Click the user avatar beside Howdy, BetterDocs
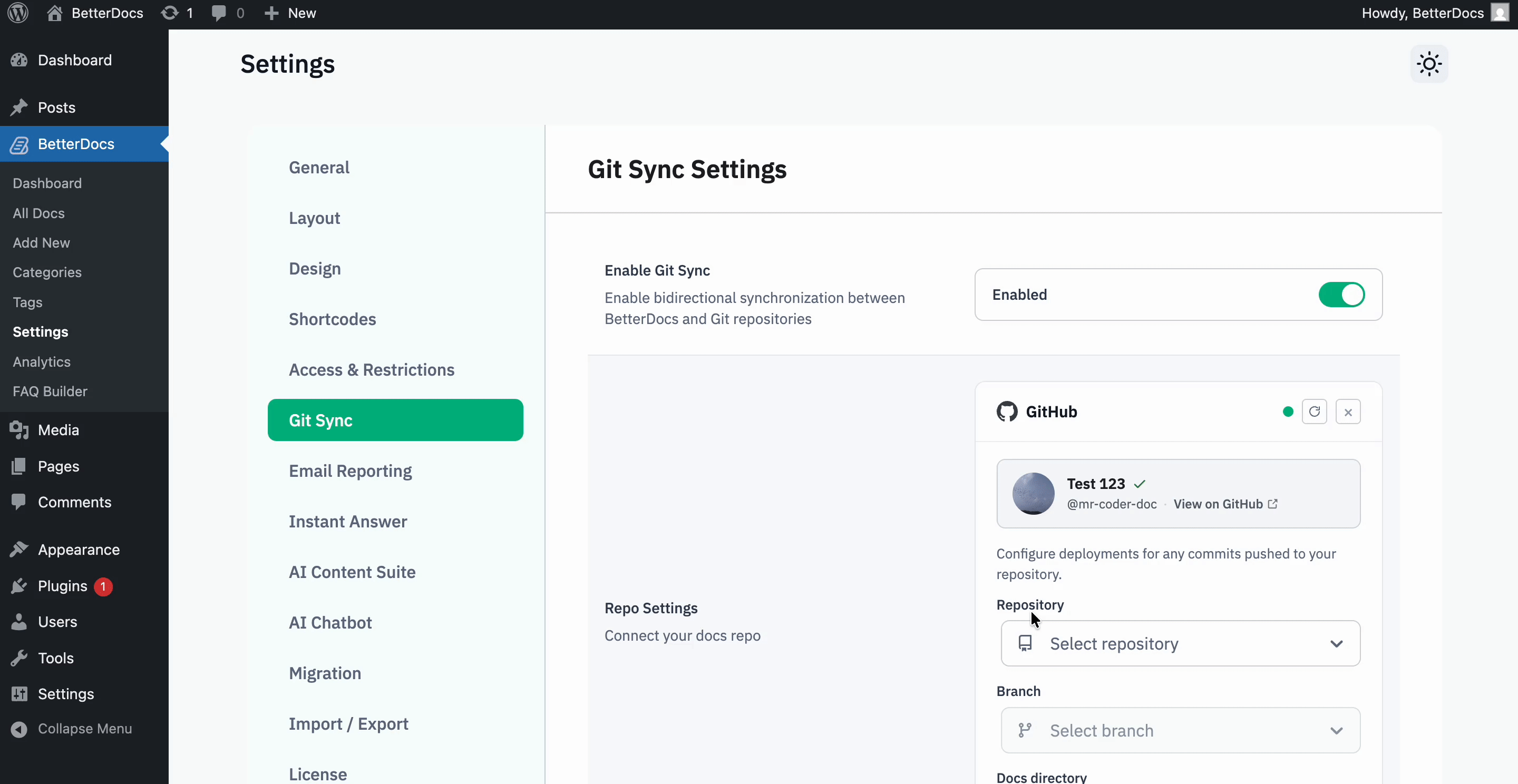 coord(1500,13)
